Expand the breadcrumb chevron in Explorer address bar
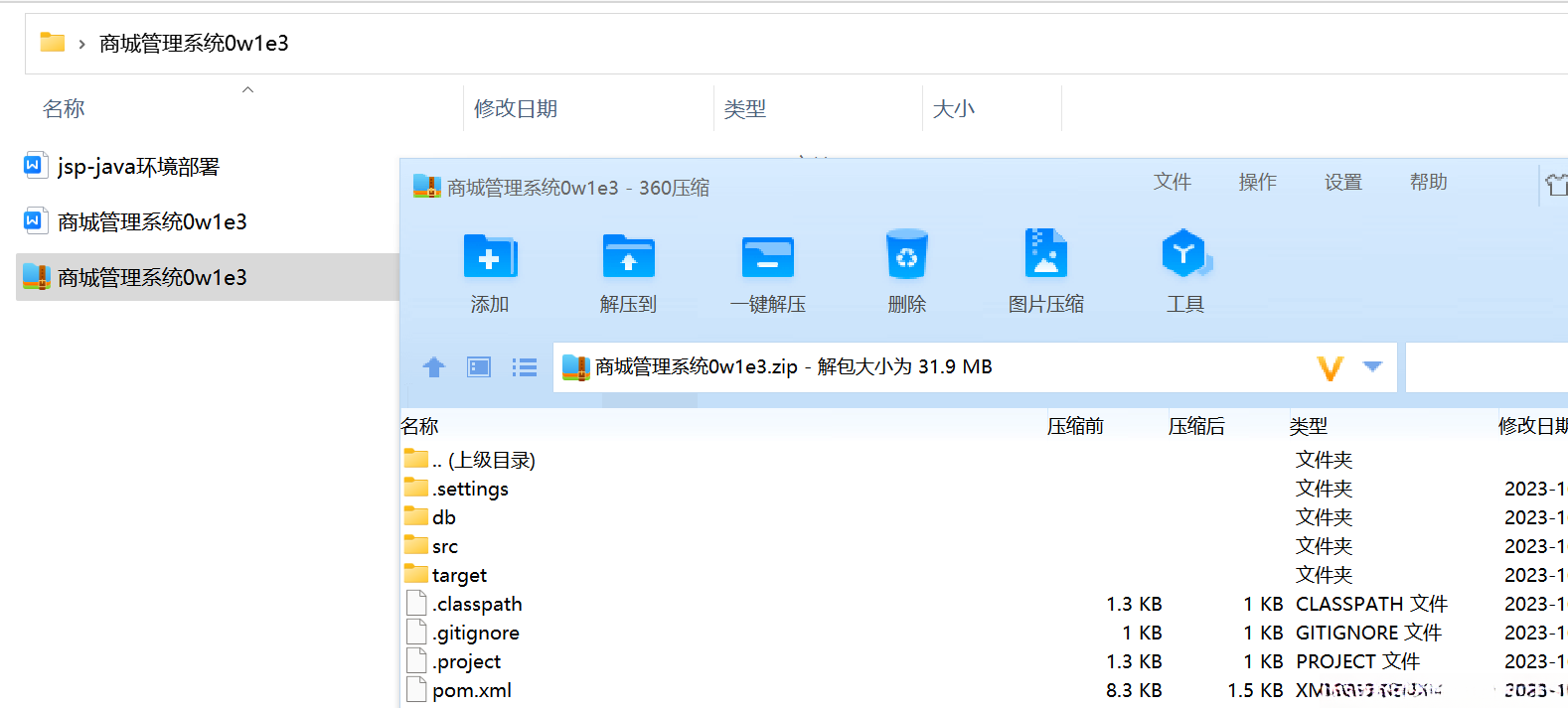Viewport: 1568px width, 708px height. point(81,44)
